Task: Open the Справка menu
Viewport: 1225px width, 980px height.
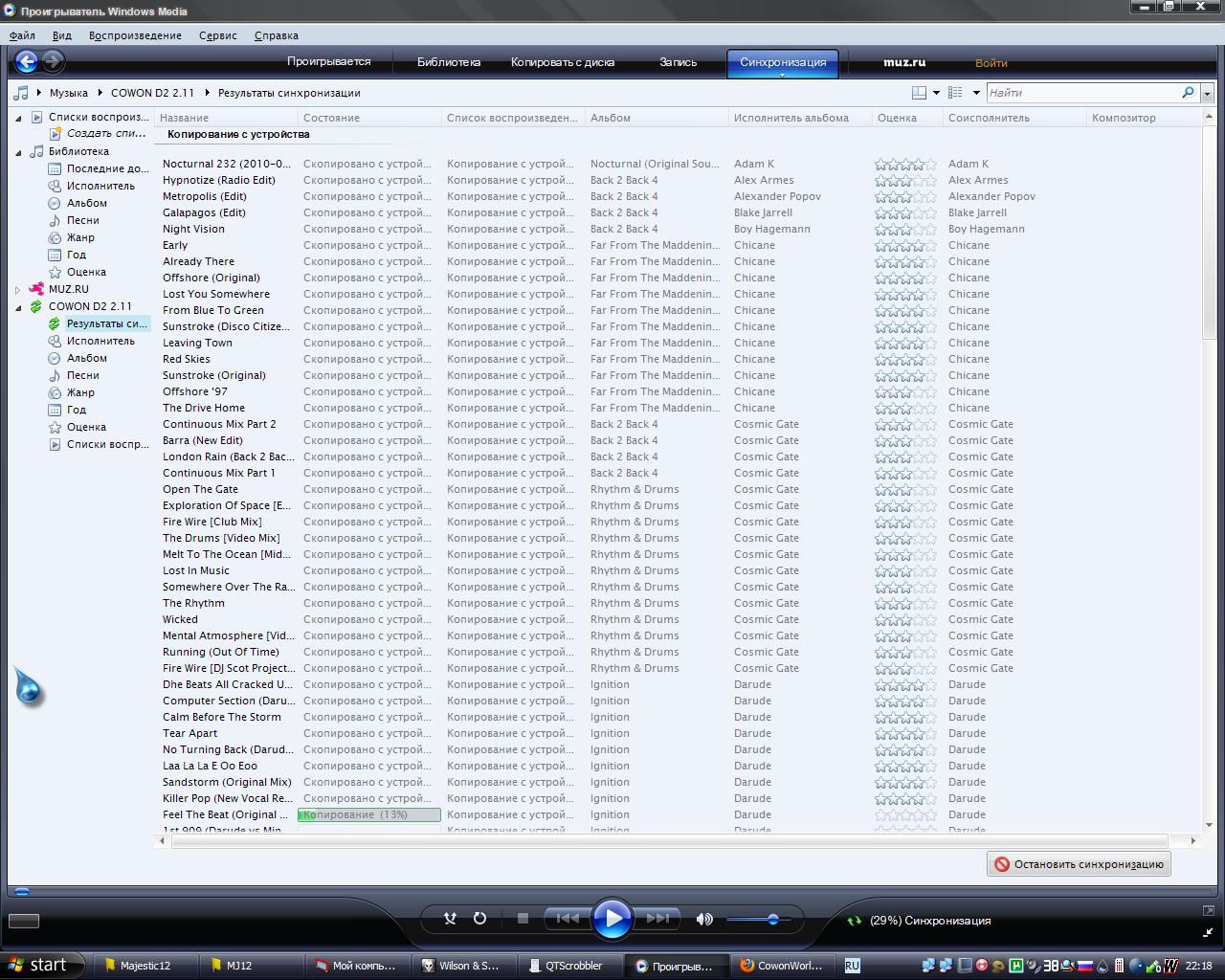Action: [277, 35]
